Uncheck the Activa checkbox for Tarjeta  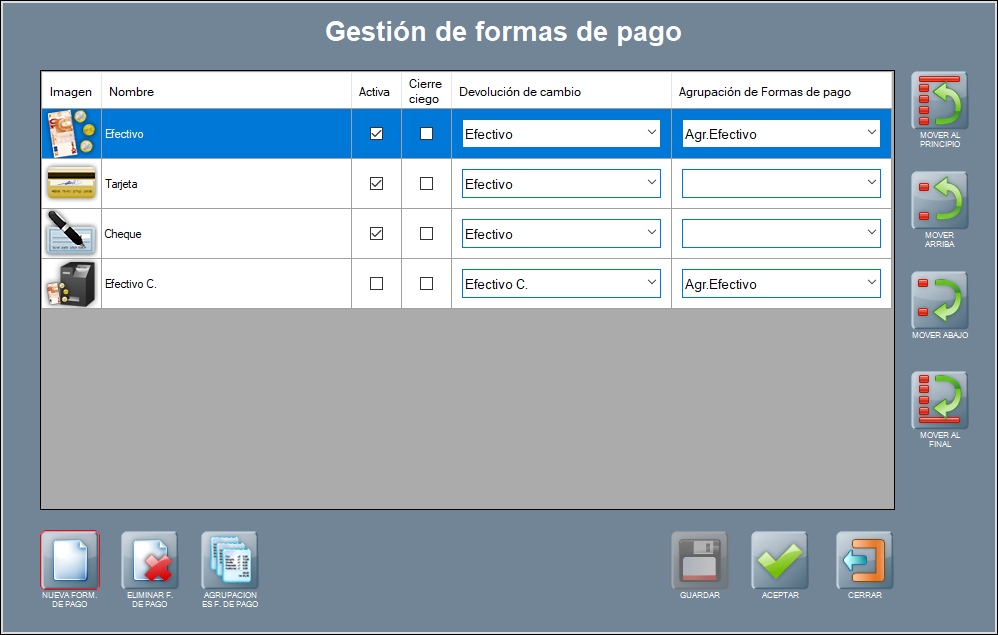point(376,184)
